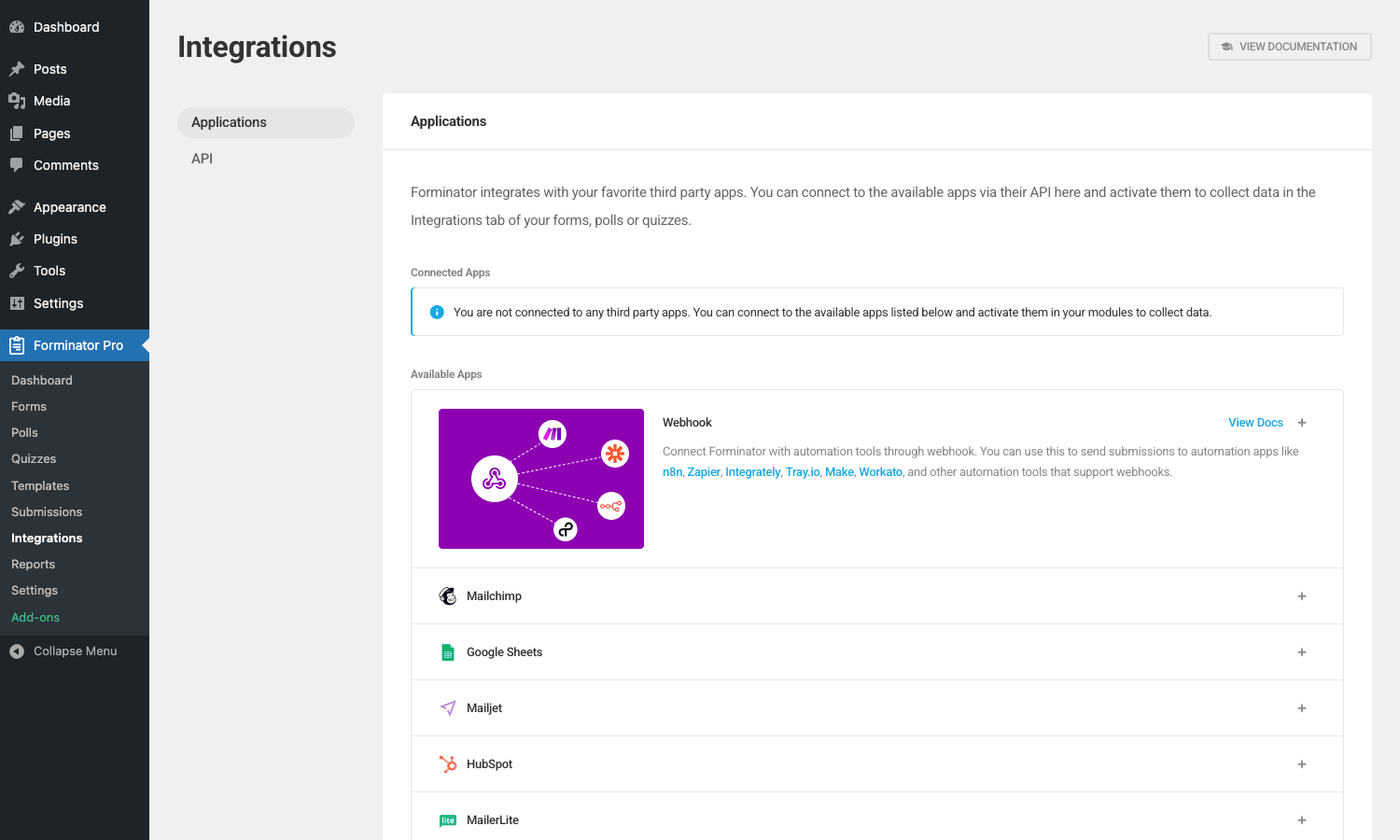Expand the Google Sheets integration row

coord(1302,652)
